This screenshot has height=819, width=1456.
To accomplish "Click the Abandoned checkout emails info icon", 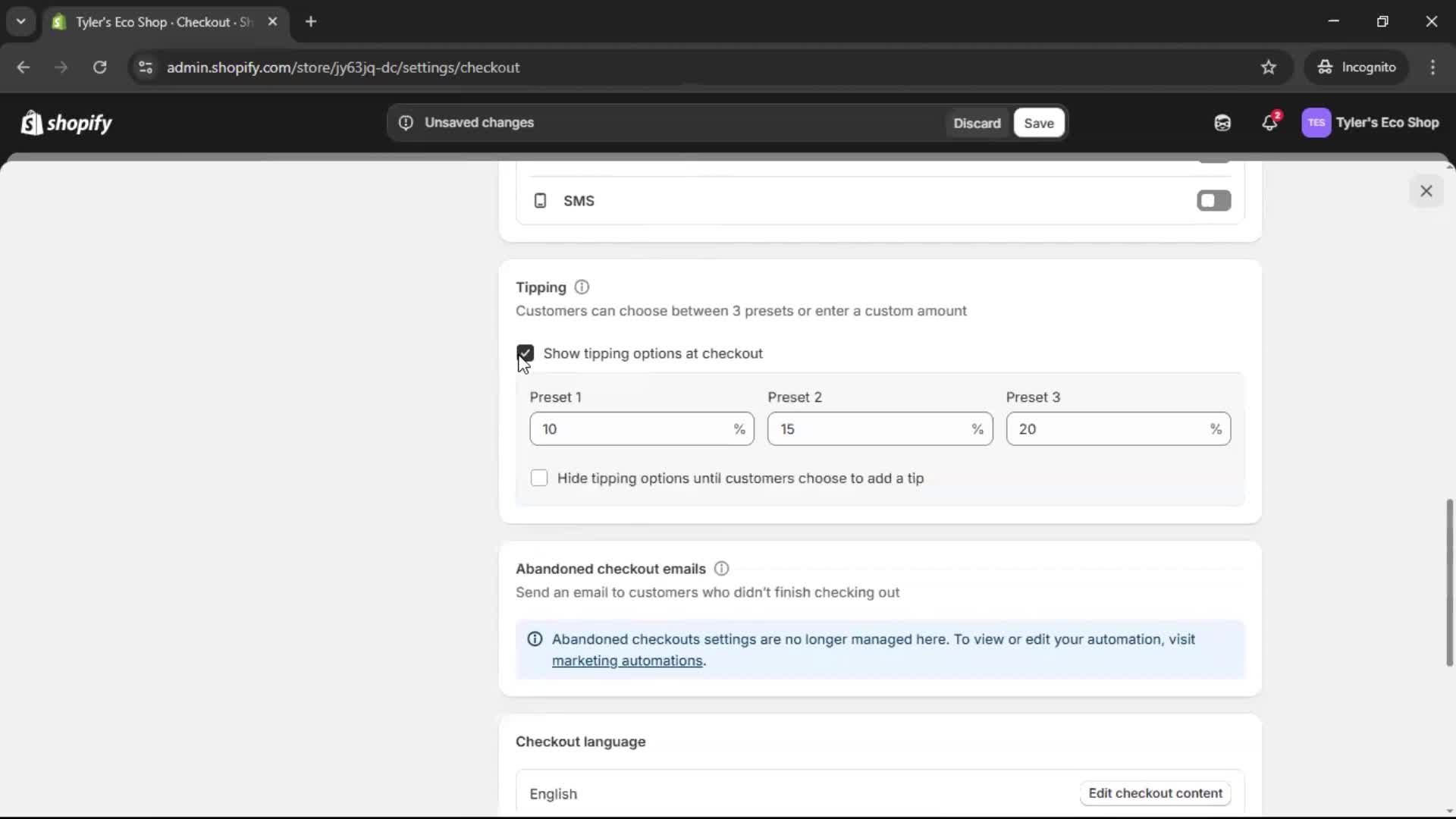I will coord(720,568).
